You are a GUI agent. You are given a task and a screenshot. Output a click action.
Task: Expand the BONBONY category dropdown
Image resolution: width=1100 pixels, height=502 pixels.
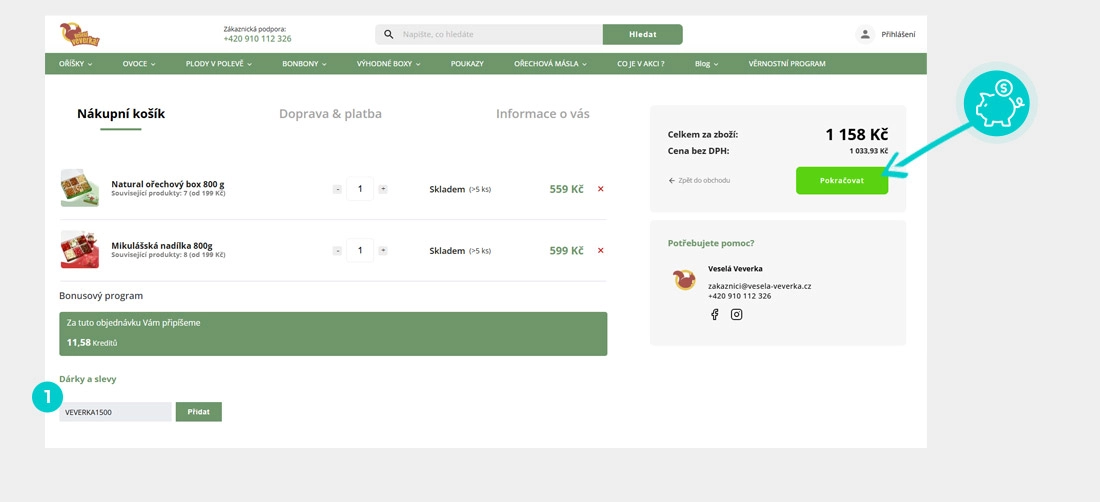pos(304,64)
